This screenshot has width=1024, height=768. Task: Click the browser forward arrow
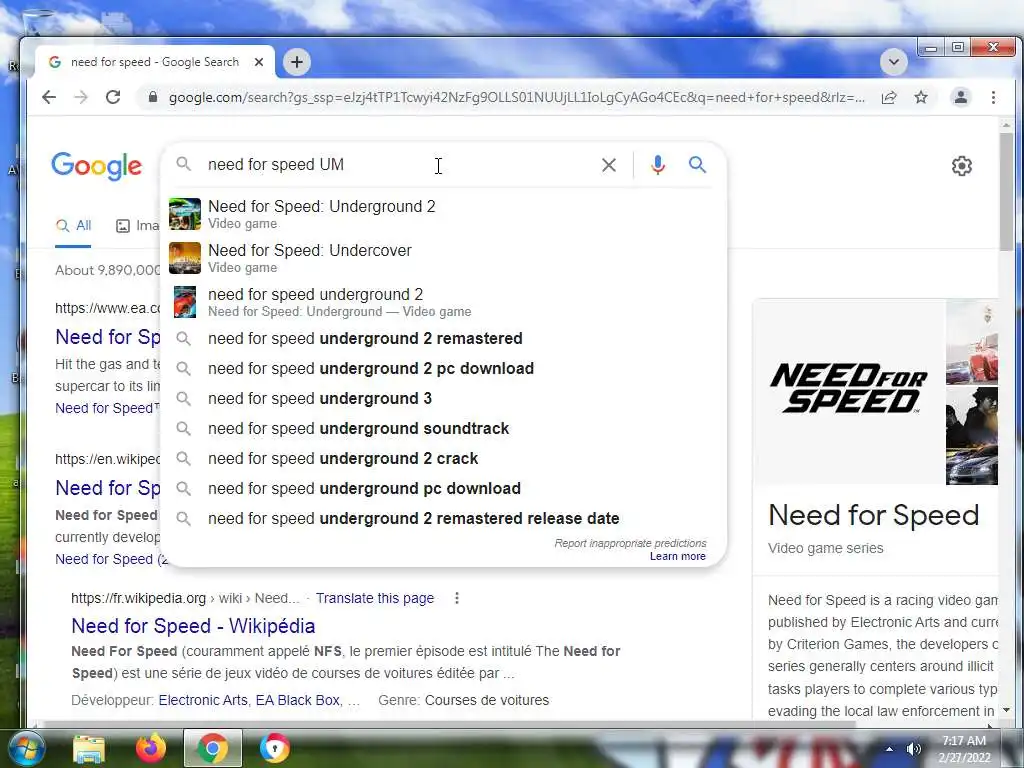[x=81, y=97]
